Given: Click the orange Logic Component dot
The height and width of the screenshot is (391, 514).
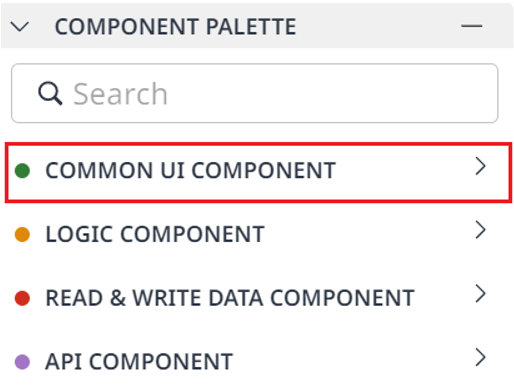Looking at the screenshot, I should pos(22,234).
